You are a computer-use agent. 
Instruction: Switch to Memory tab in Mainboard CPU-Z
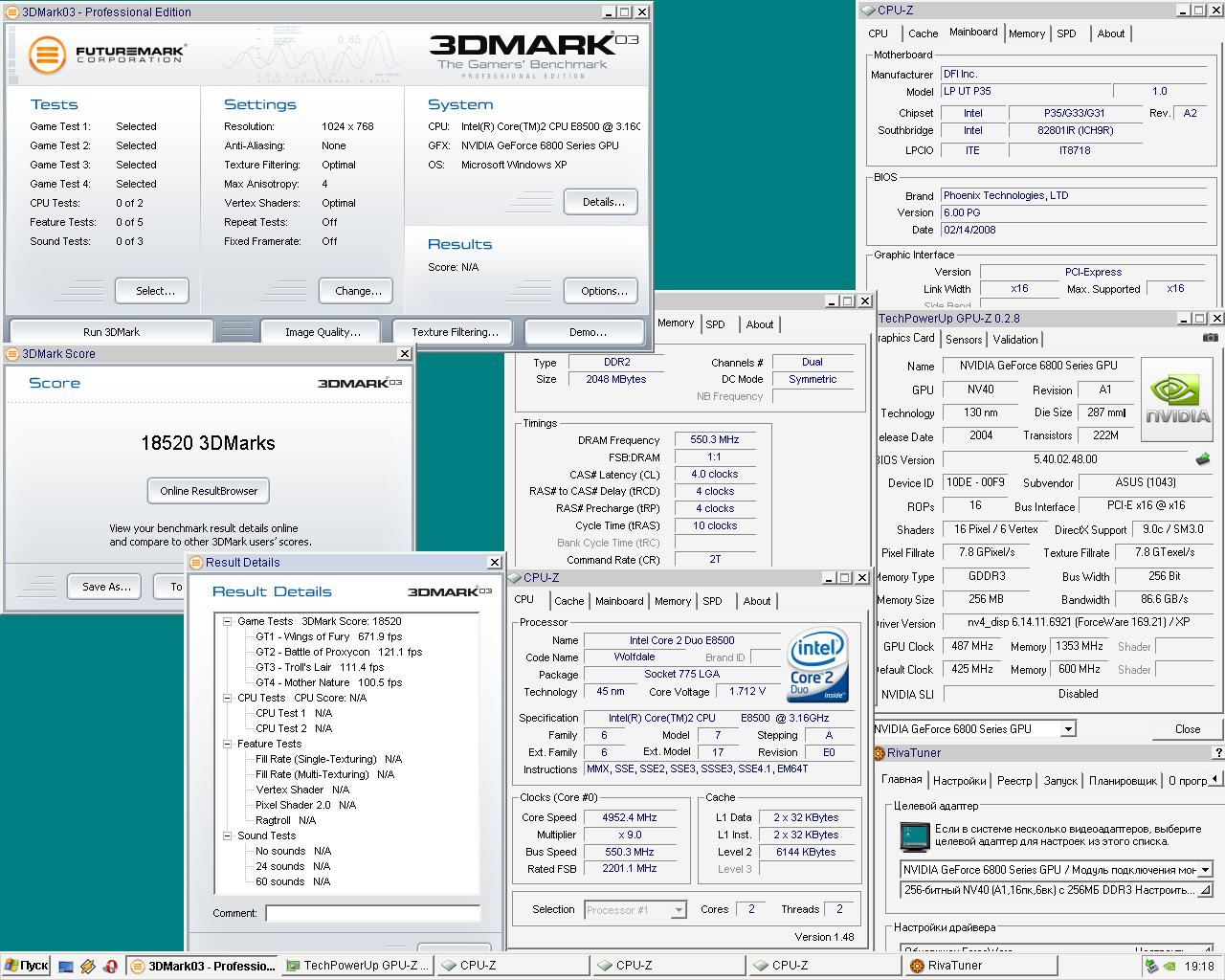click(x=1027, y=33)
